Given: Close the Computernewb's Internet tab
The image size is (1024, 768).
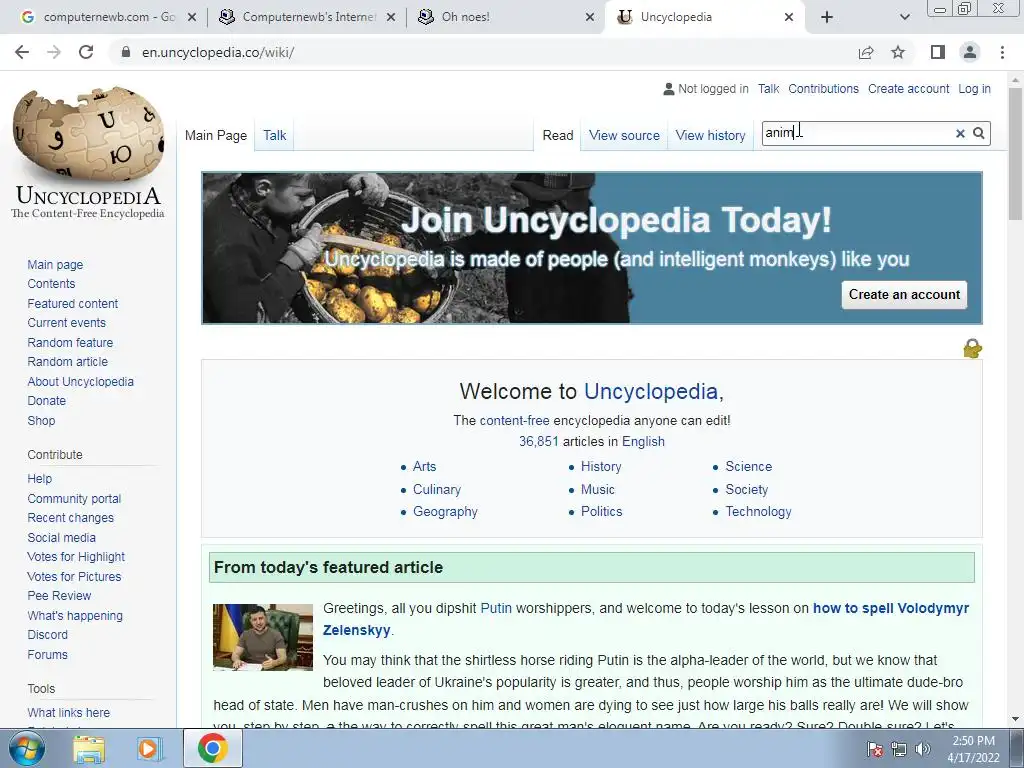Looking at the screenshot, I should [391, 17].
